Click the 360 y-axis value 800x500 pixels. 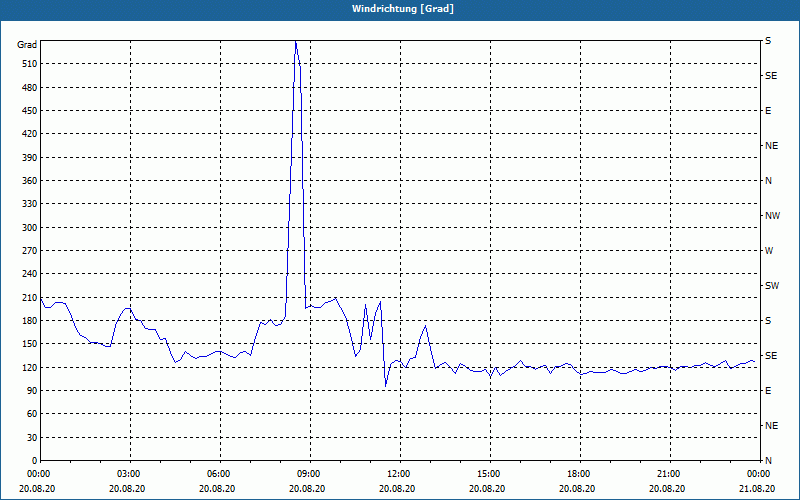(31, 181)
